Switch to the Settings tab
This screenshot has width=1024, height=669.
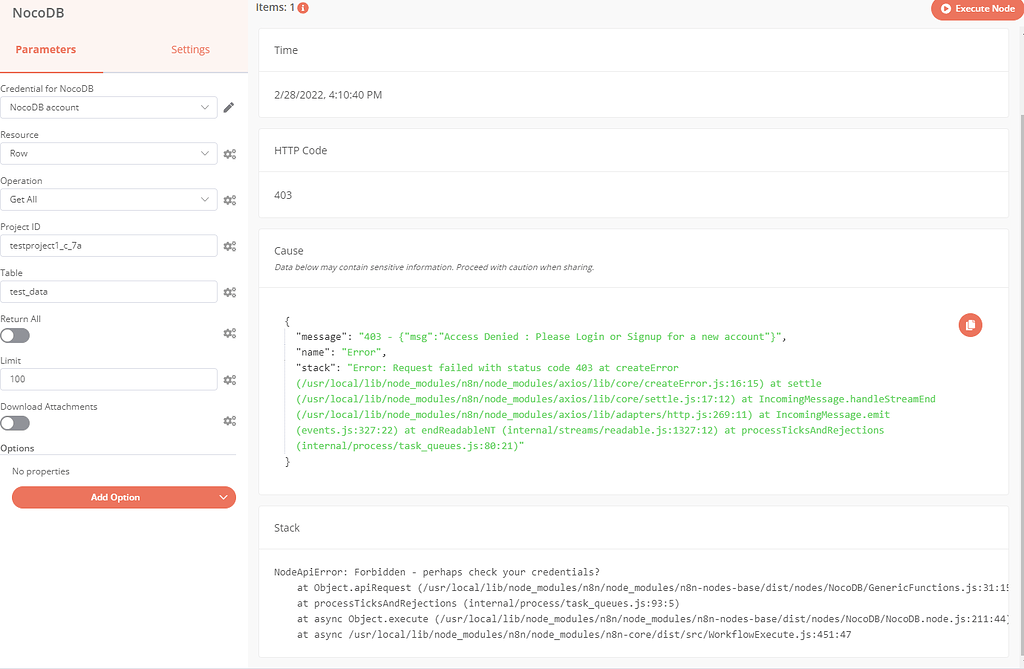[190, 50]
